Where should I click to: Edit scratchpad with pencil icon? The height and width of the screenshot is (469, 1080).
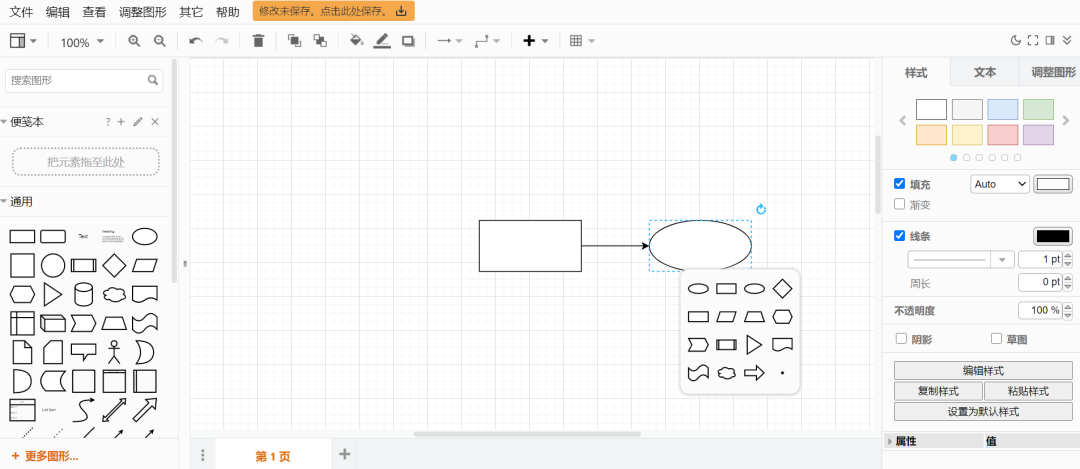coord(138,122)
